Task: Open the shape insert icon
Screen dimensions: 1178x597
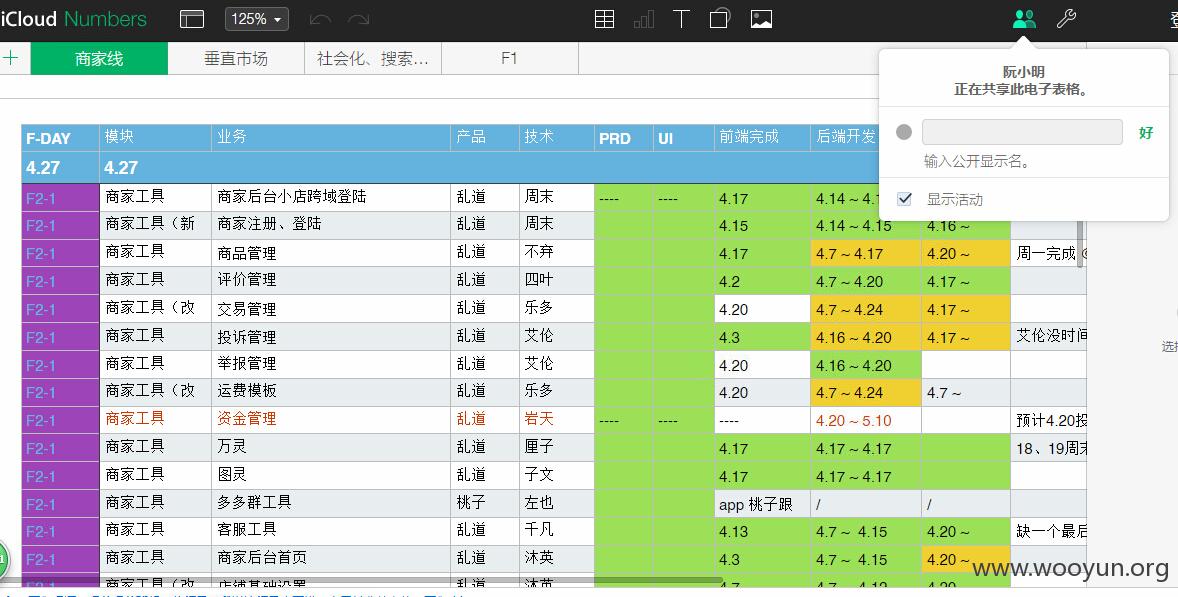Action: pyautogui.click(x=720, y=20)
